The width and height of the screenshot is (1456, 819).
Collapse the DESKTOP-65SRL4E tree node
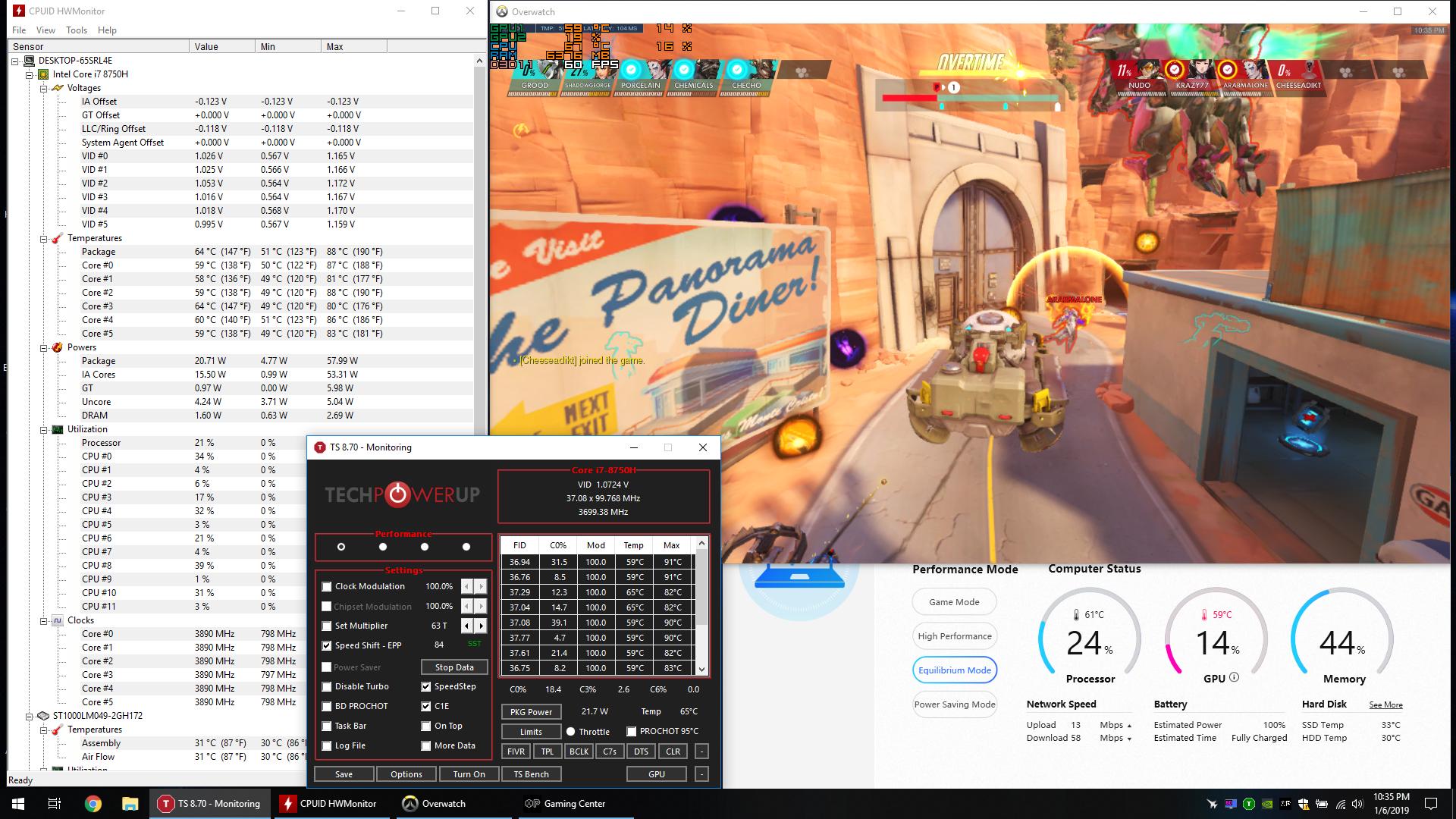point(15,61)
